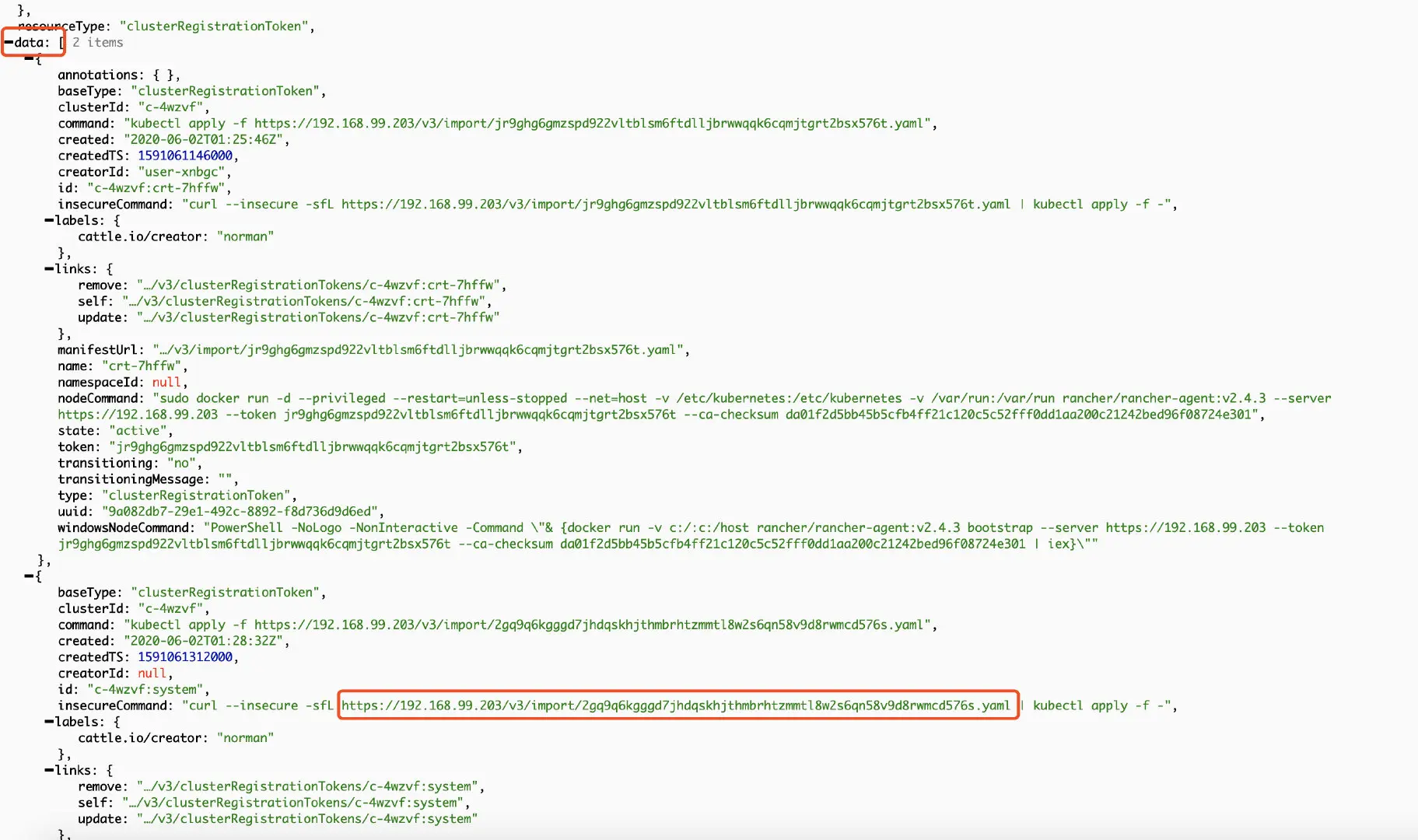Collapse the data array toggle
Image resolution: width=1418 pixels, height=840 pixels.
(x=9, y=43)
